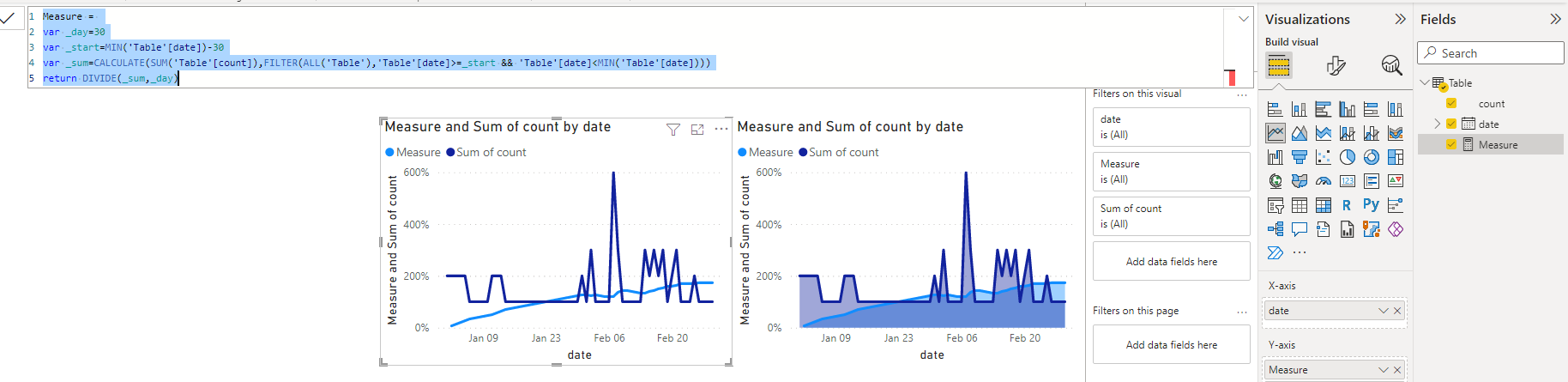Image resolution: width=1568 pixels, height=382 pixels.
Task: Remove date from the X-axis well
Action: pyautogui.click(x=1397, y=311)
